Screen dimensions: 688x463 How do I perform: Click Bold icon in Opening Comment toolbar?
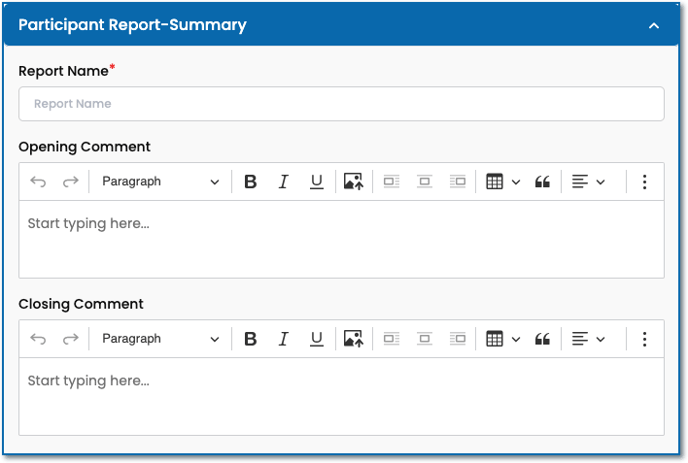coord(251,182)
